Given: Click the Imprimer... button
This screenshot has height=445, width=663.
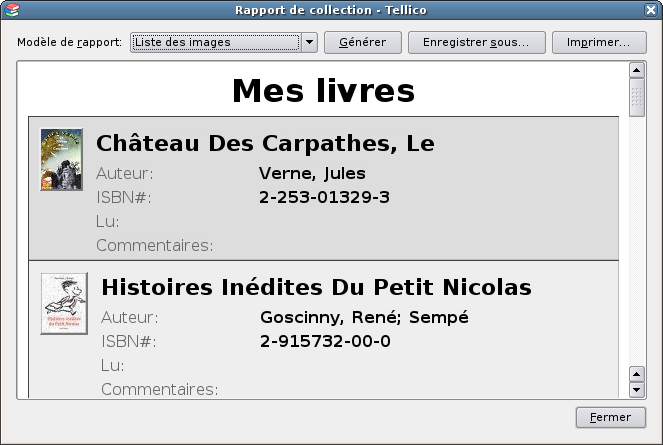Looking at the screenshot, I should click(599, 42).
